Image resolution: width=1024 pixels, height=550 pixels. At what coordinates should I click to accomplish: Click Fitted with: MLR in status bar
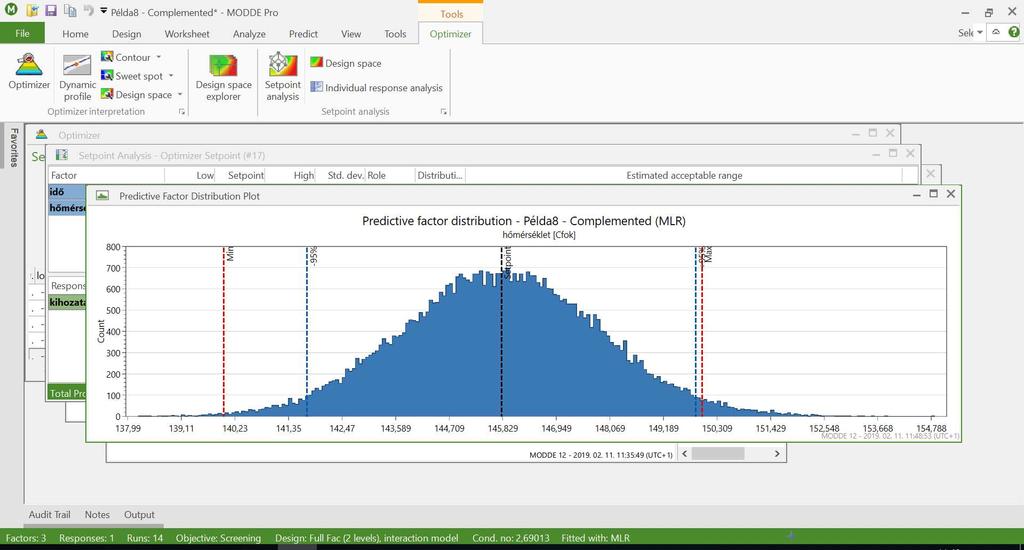pyautogui.click(x=596, y=538)
